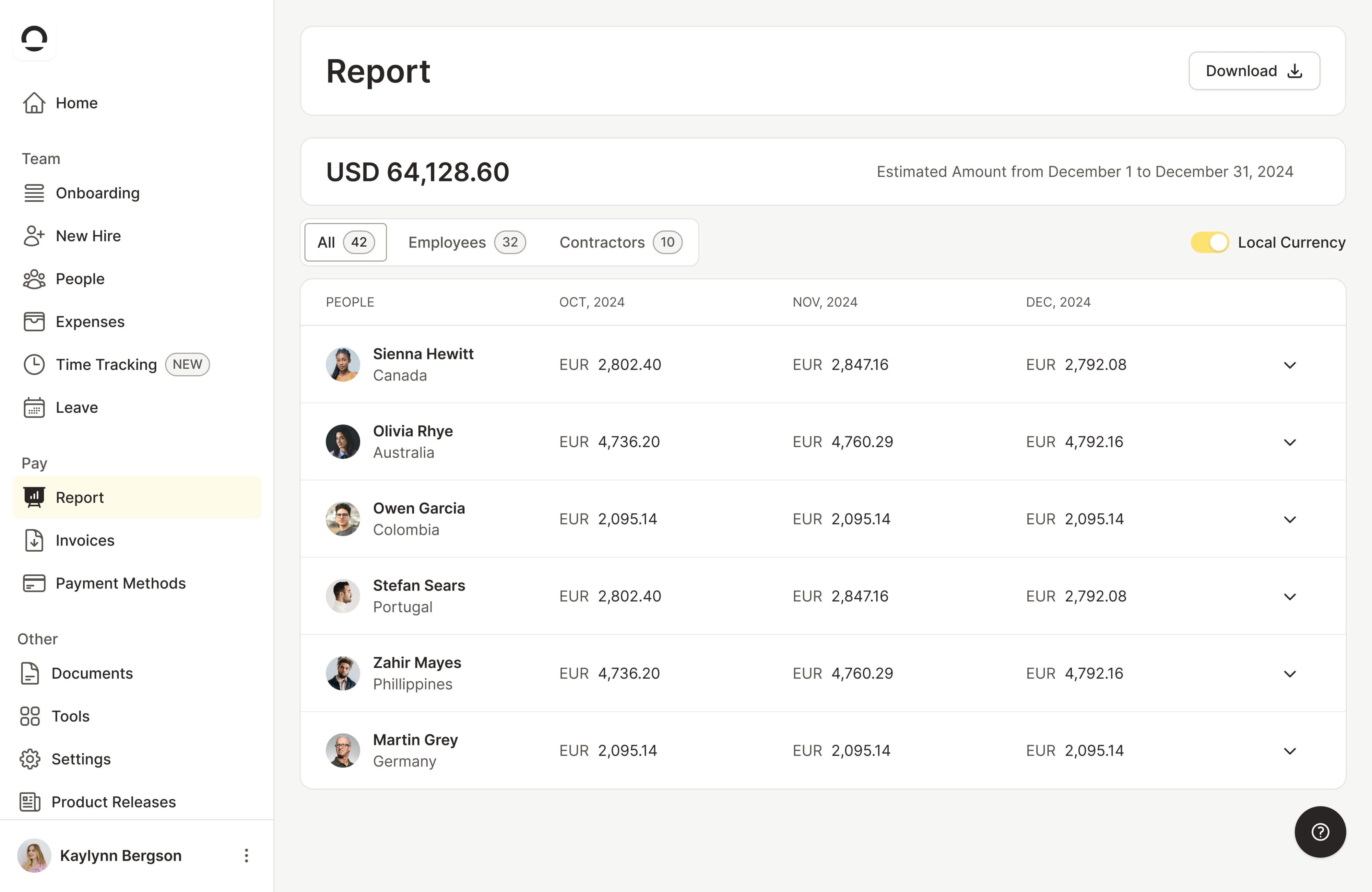The width and height of the screenshot is (1372, 892).
Task: Open Product Releases
Action: click(x=113, y=801)
